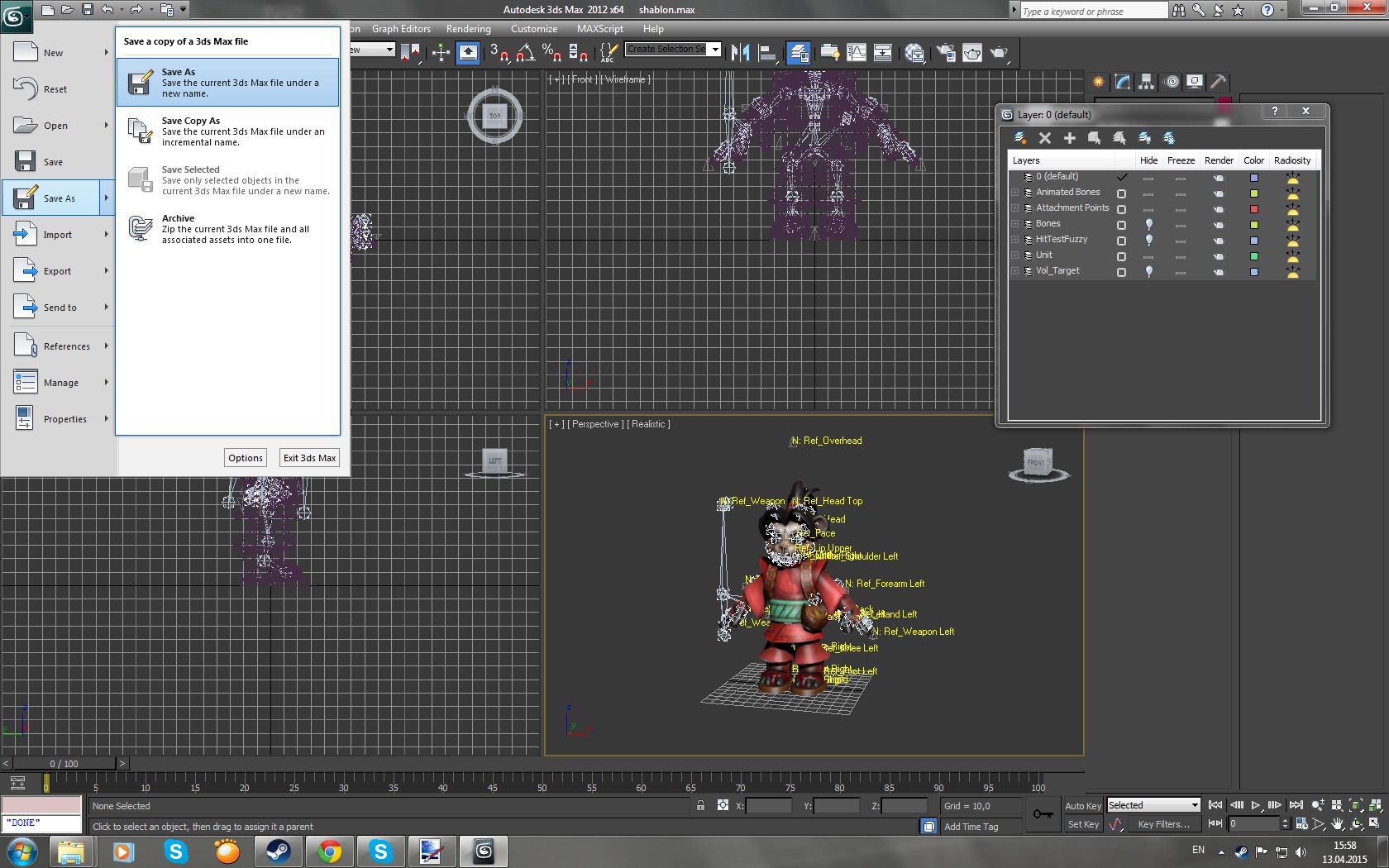The image size is (1389, 868).
Task: Open the Hierarchy panel tab icon
Action: [x=1146, y=82]
